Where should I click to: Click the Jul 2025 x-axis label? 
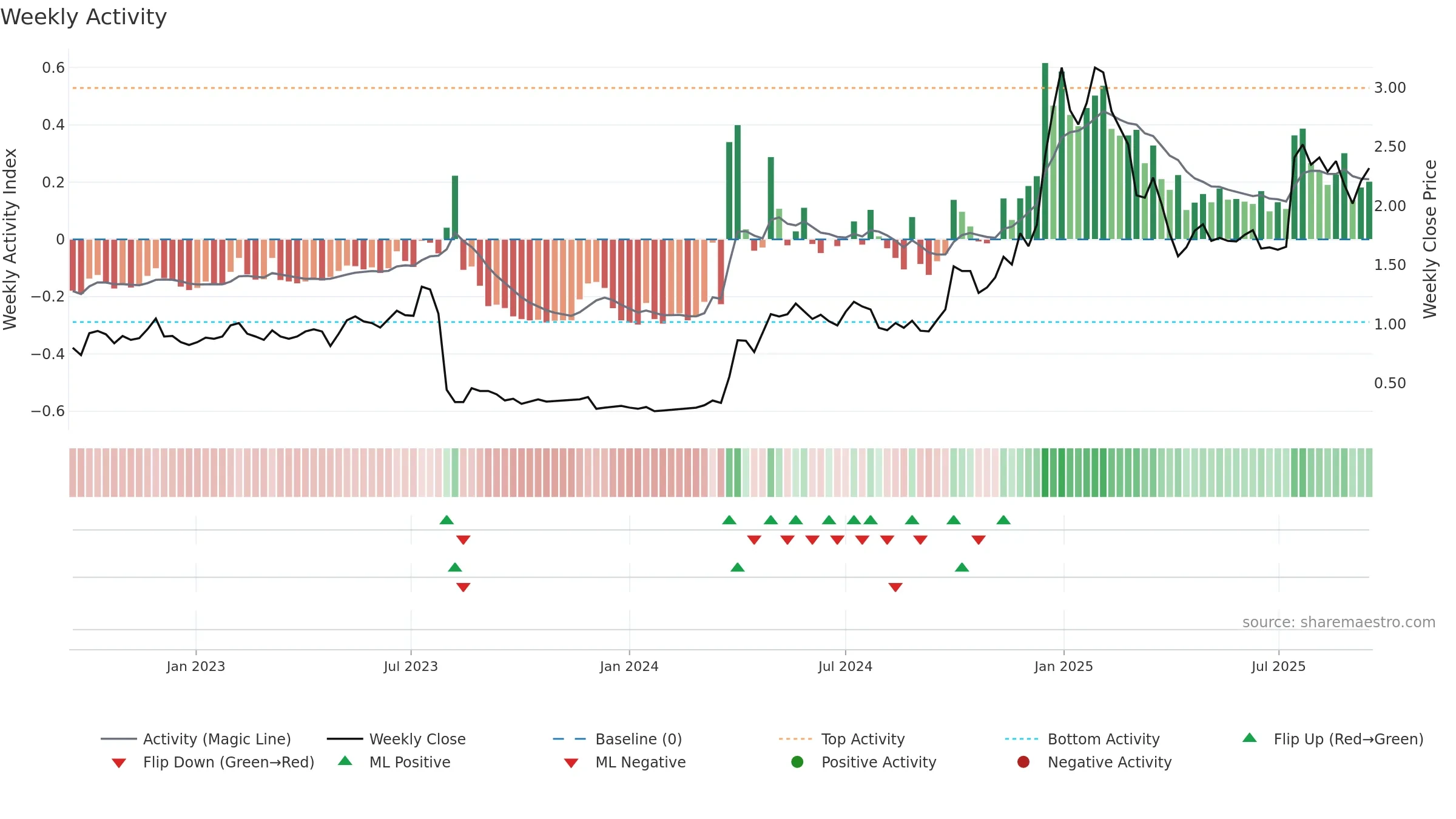(1278, 667)
